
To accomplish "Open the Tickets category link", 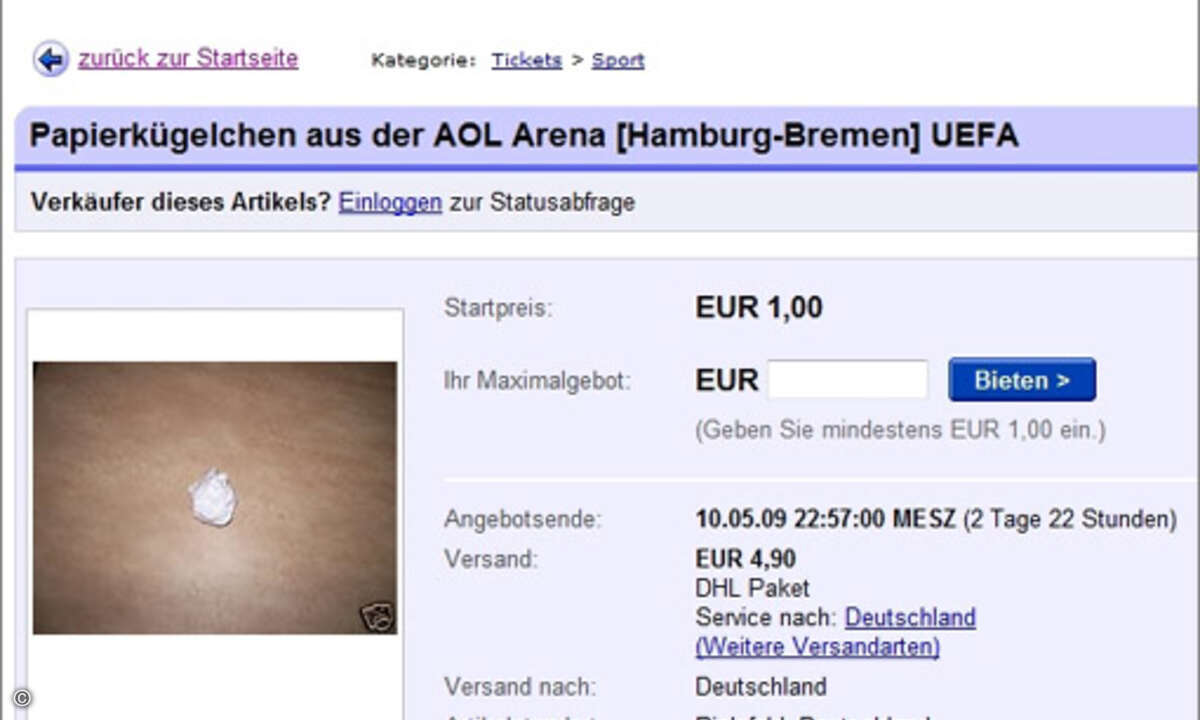I will [526, 60].
